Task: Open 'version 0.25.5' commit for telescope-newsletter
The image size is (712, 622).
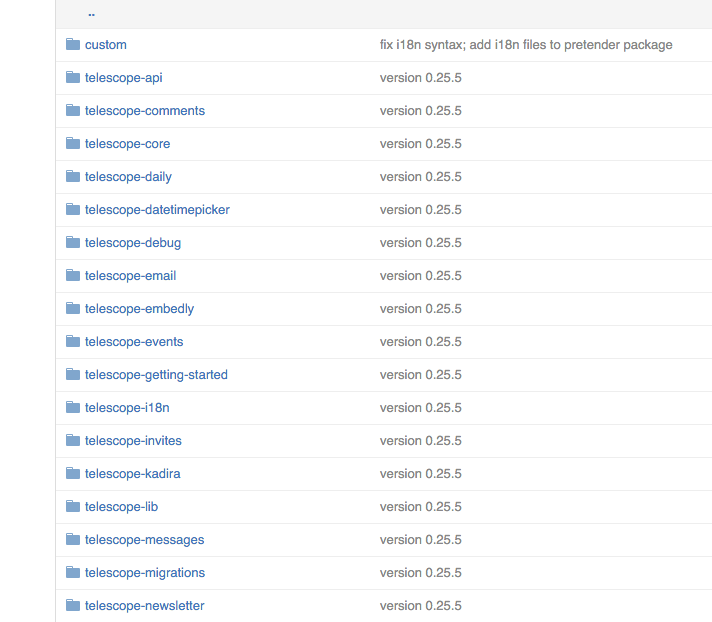Action: 420,606
